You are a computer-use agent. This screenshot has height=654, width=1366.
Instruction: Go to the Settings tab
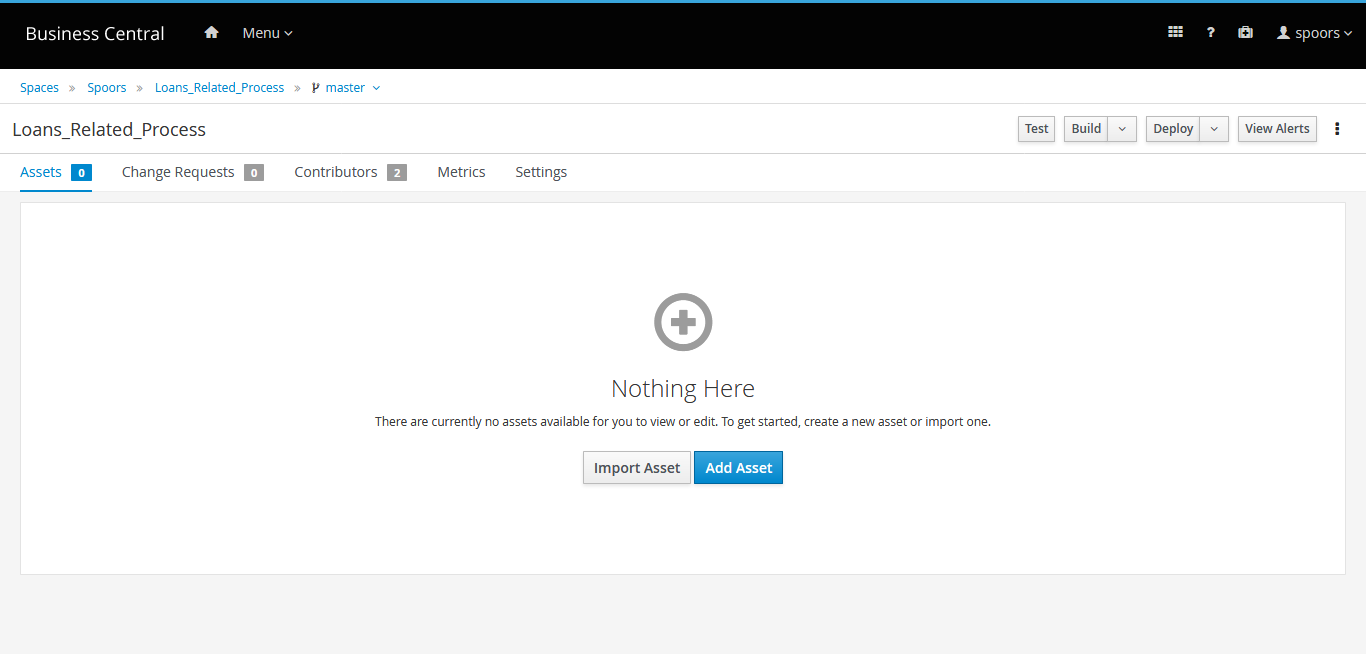coord(541,172)
